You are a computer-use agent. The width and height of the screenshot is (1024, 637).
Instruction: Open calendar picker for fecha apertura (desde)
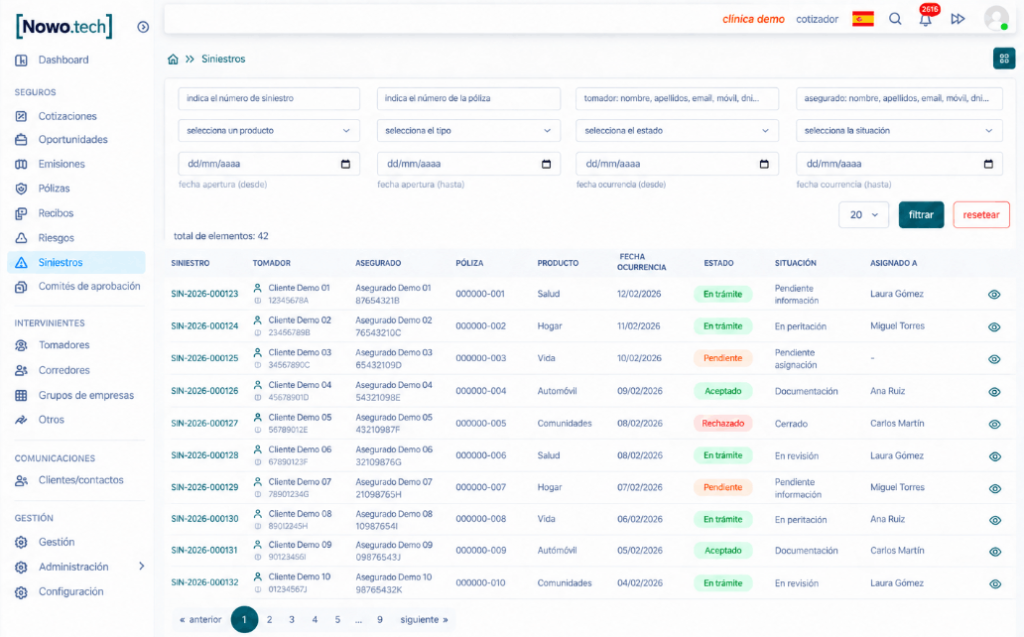tap(345, 164)
